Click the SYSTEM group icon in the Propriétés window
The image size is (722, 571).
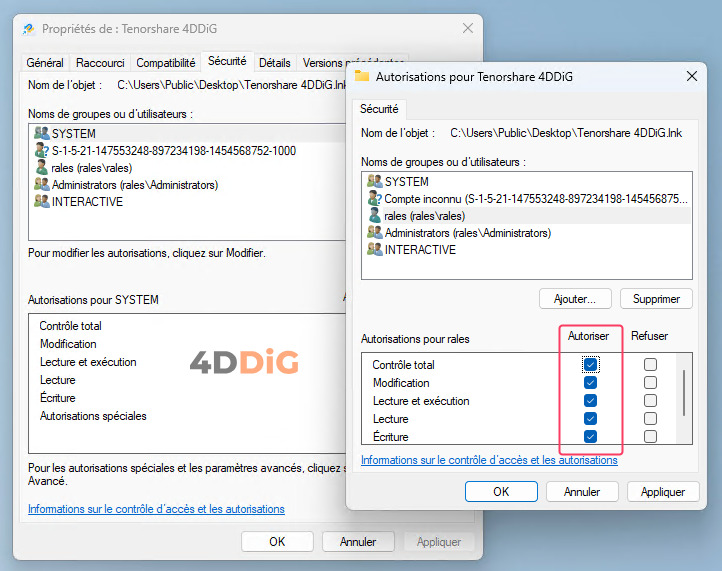[41, 133]
